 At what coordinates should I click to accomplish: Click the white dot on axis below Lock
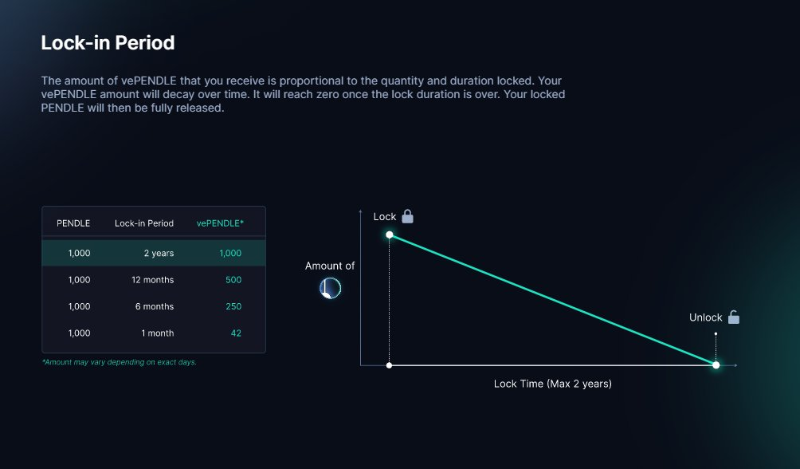point(389,365)
